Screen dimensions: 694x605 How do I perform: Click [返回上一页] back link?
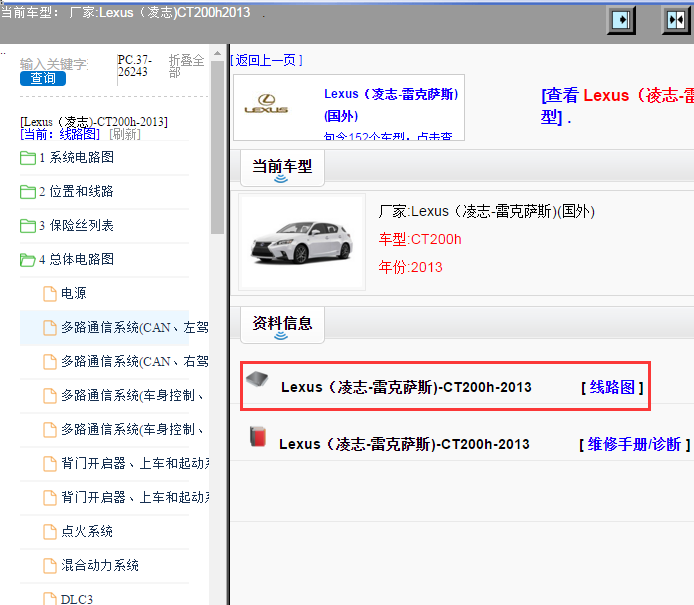(266, 60)
